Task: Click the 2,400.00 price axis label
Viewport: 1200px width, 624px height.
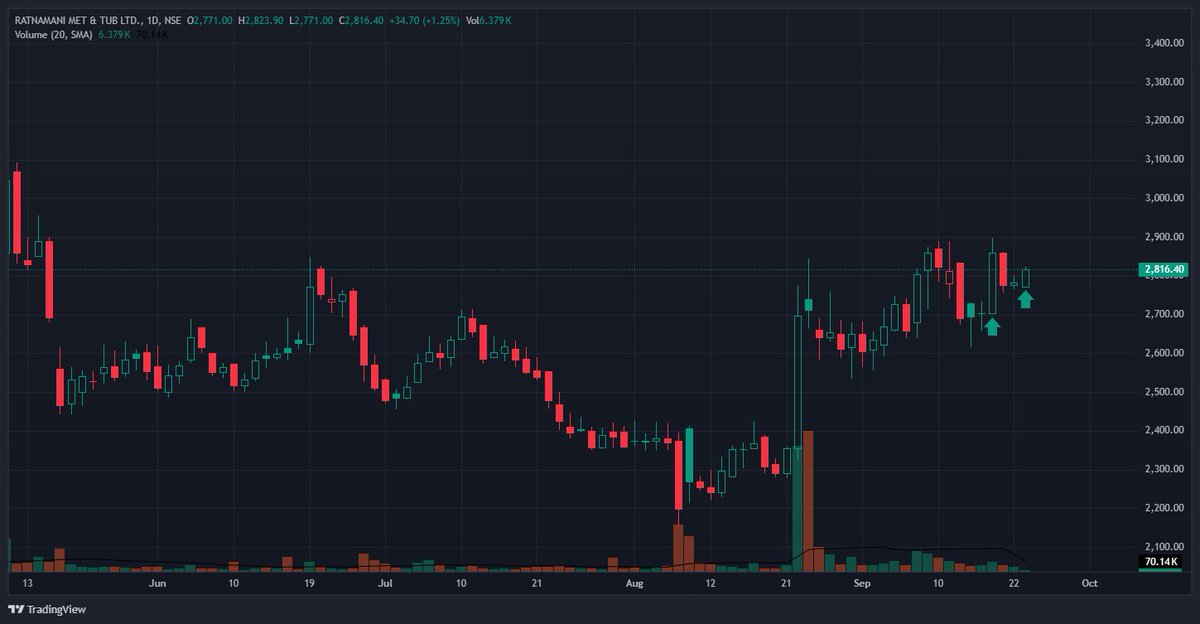Action: pos(1164,430)
